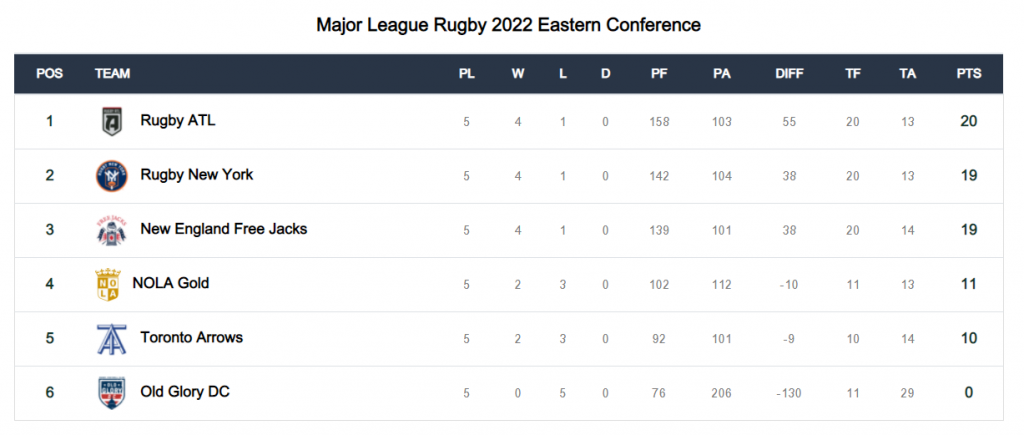The width and height of the screenshot is (1024, 435).
Task: Open the Rugby New York team link
Action: coord(197,175)
